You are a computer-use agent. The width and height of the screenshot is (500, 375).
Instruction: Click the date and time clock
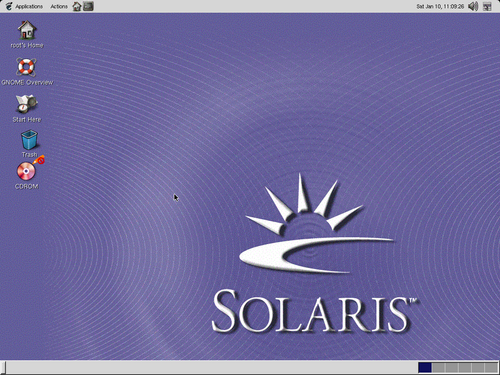(440, 6)
